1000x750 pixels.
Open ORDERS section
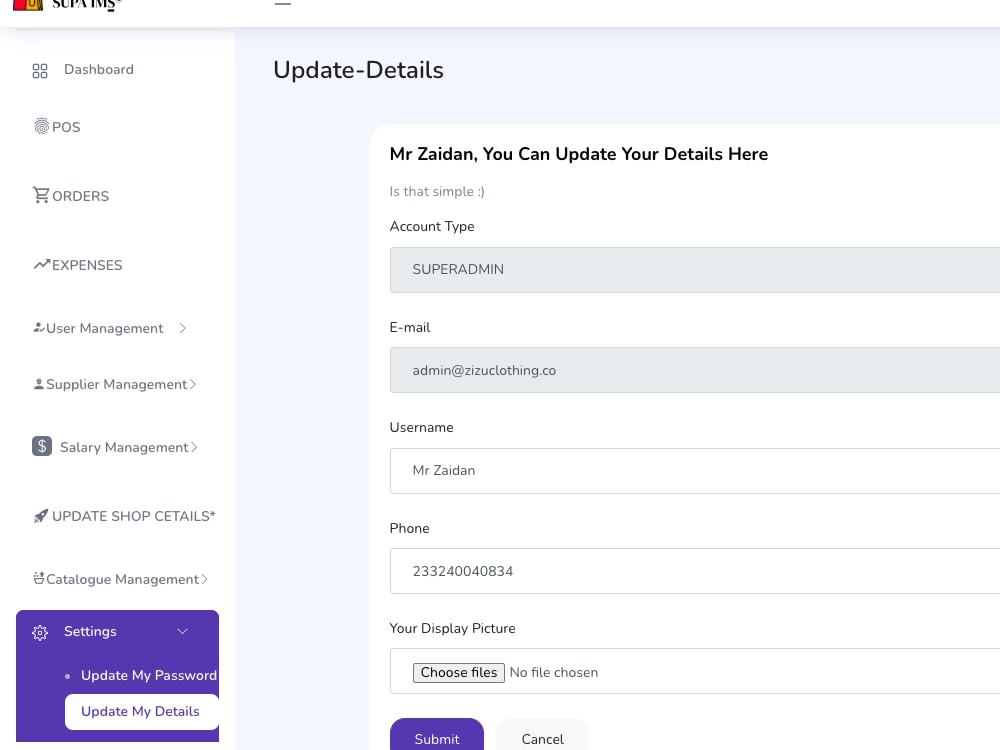80,196
